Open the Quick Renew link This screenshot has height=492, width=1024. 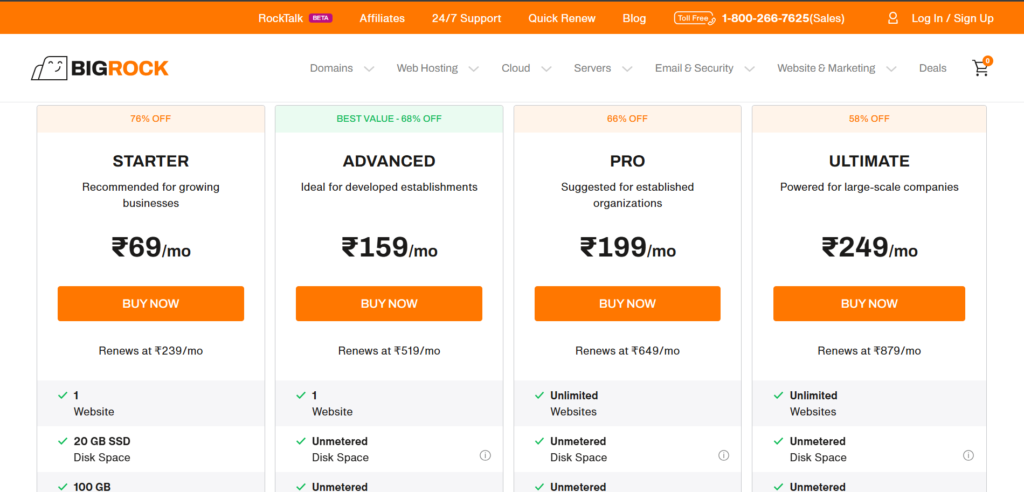click(x=562, y=18)
